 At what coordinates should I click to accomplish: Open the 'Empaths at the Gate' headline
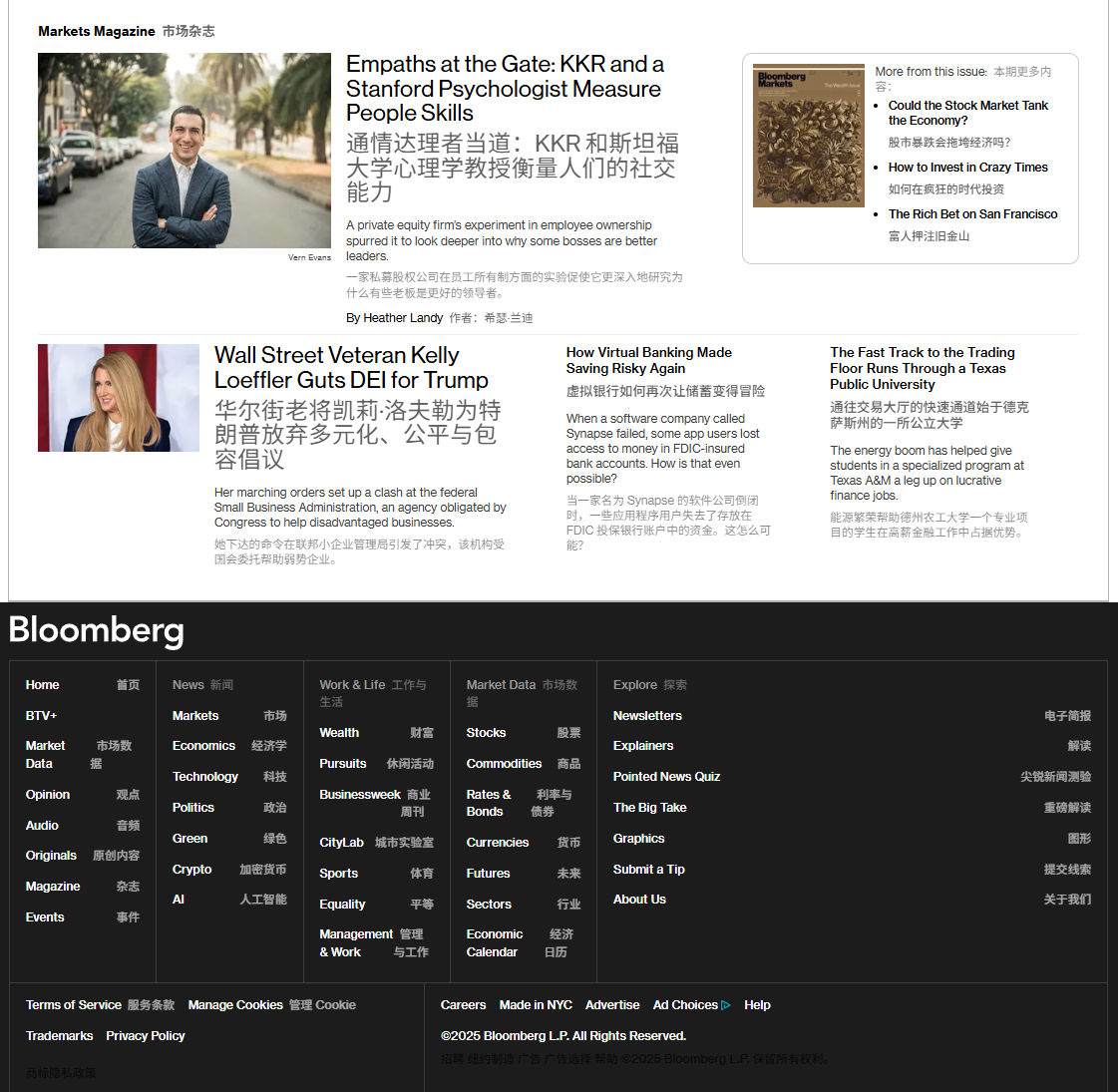point(505,89)
